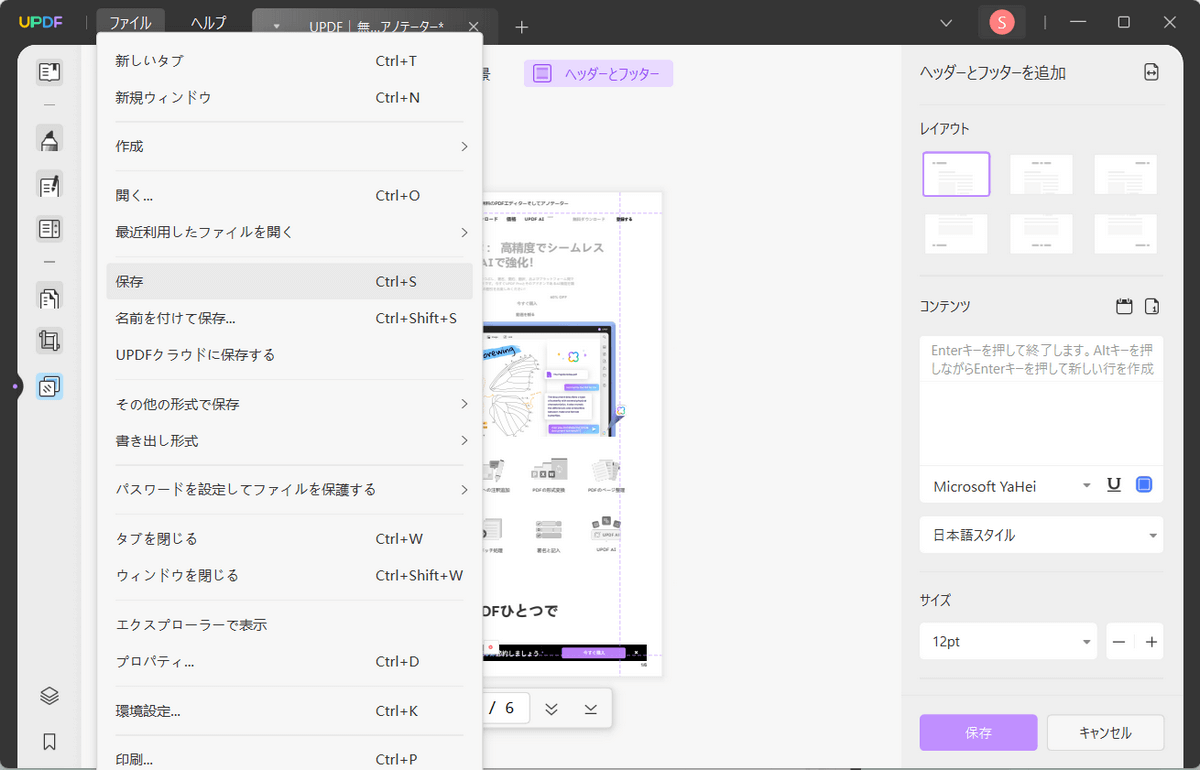Increase font size with plus button
The width and height of the screenshot is (1200, 770).
point(1151,642)
